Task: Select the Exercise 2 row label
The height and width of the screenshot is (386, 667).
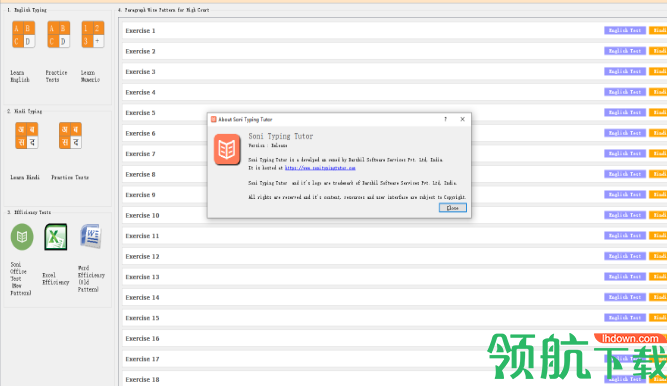Action: (x=140, y=51)
